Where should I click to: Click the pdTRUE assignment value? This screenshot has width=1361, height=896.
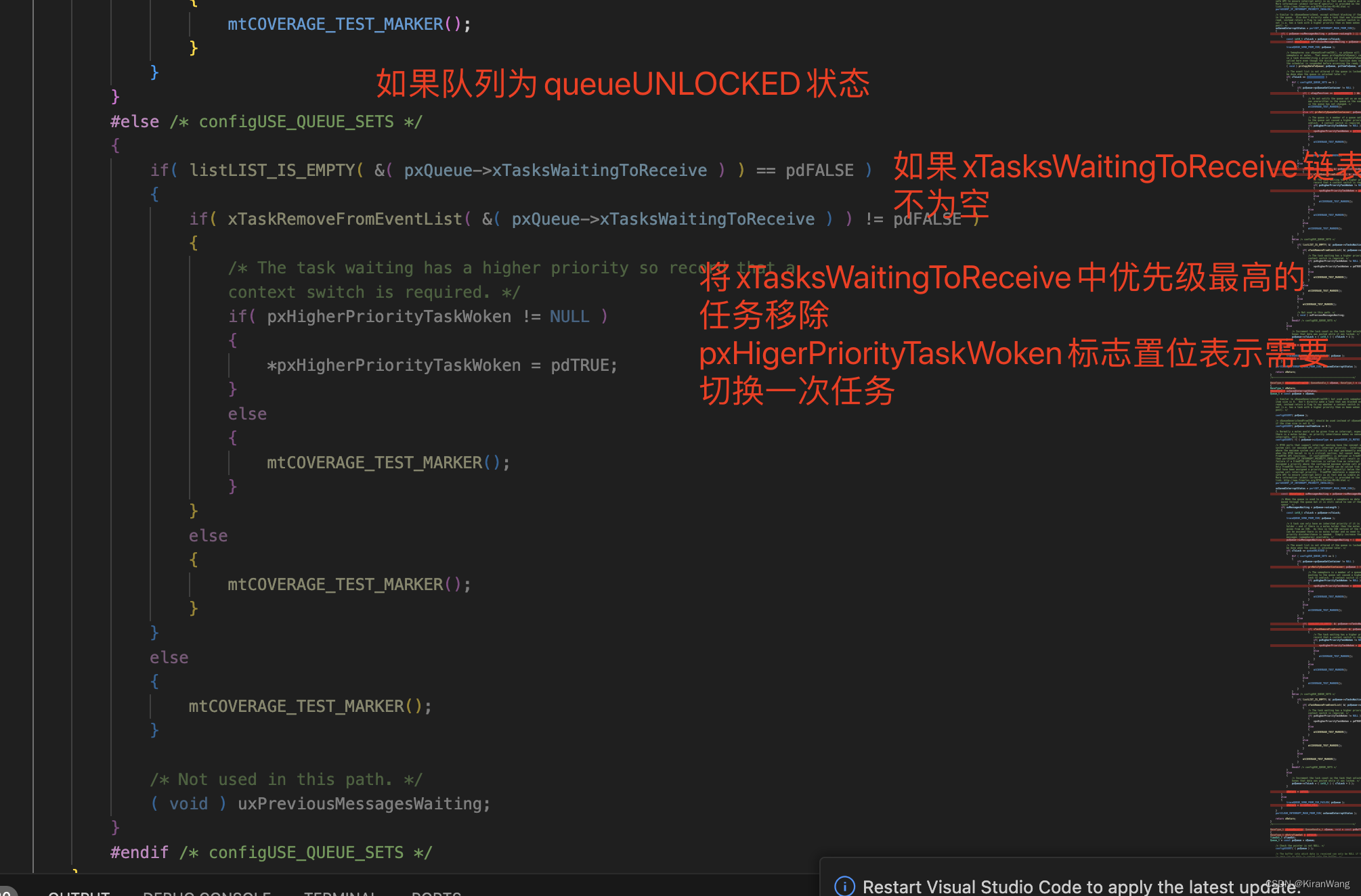[588, 365]
